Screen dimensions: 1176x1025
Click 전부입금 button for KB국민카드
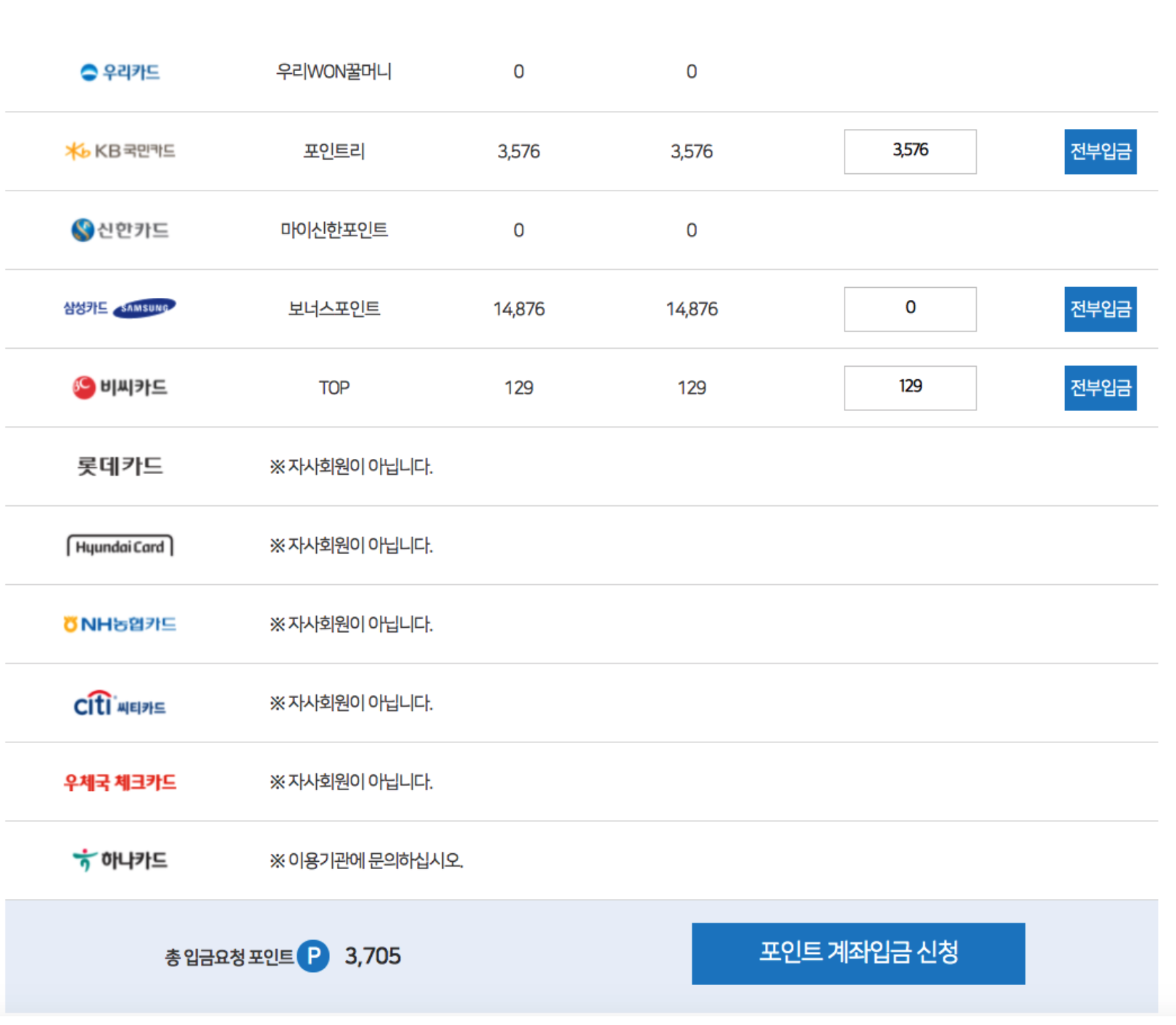[1100, 152]
